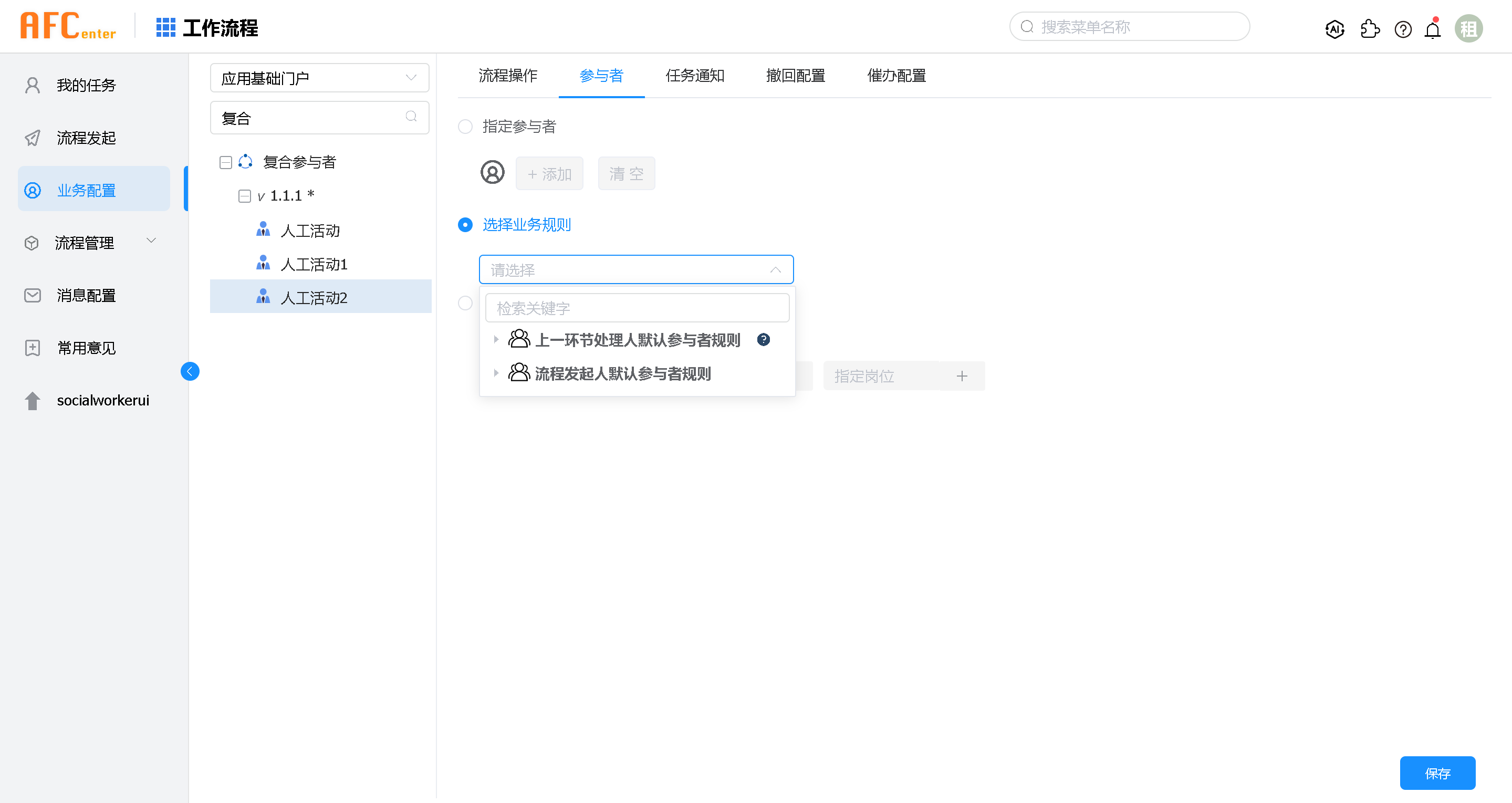
Task: Click the blue app grid icon
Action: (165, 28)
